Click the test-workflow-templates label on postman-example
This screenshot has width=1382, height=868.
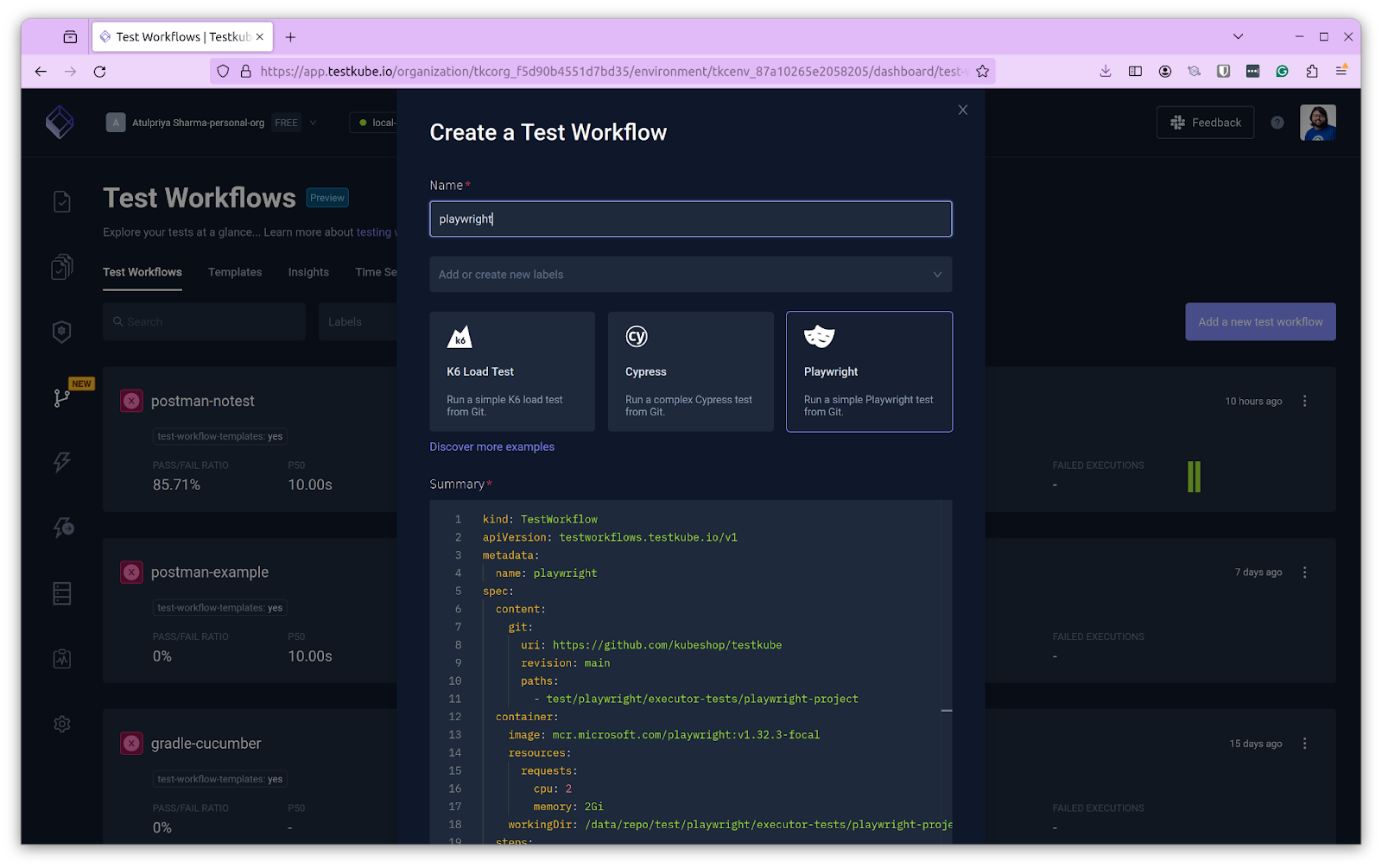219,608
